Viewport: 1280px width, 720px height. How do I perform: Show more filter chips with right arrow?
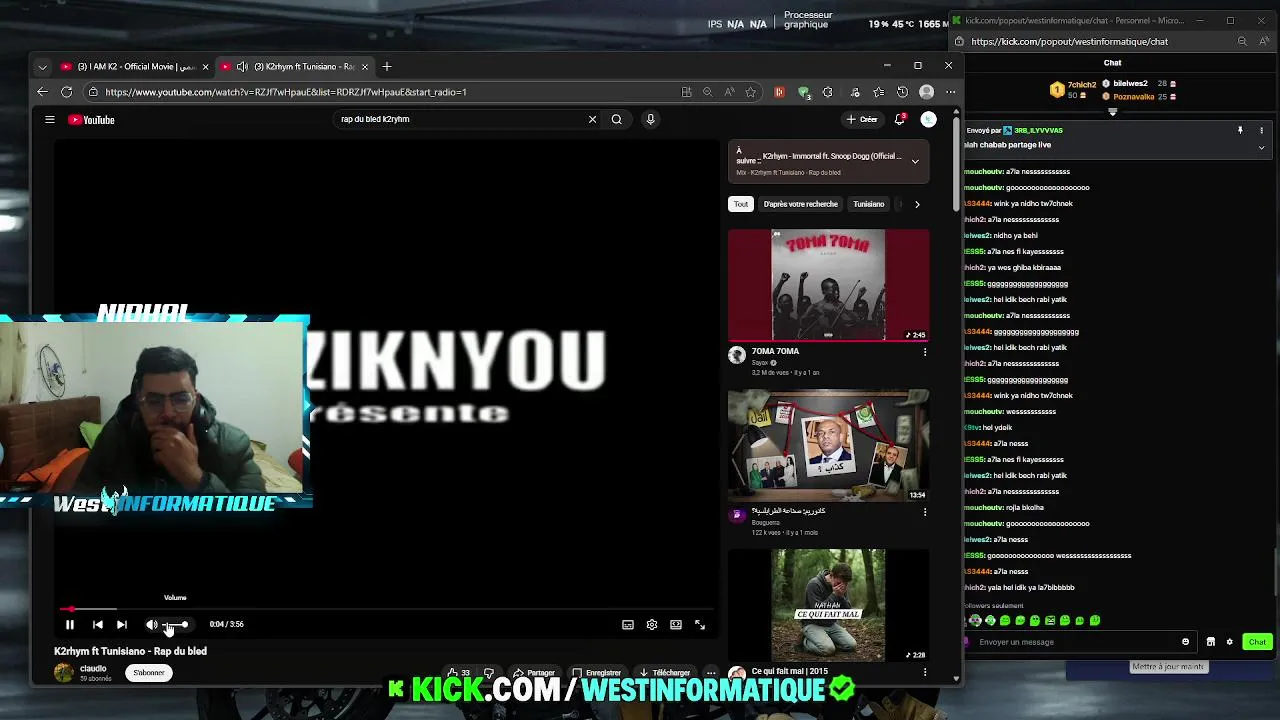[x=917, y=204]
